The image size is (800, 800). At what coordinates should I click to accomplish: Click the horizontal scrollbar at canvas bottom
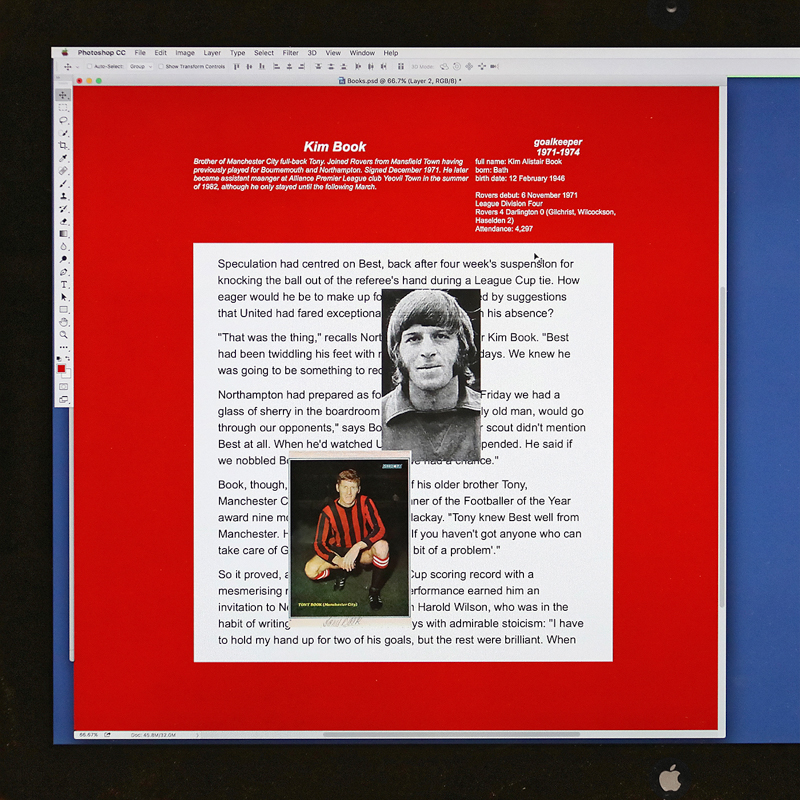(451, 735)
